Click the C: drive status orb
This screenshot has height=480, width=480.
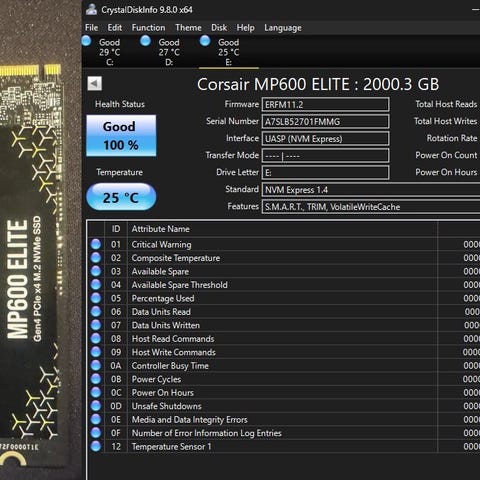86,41
